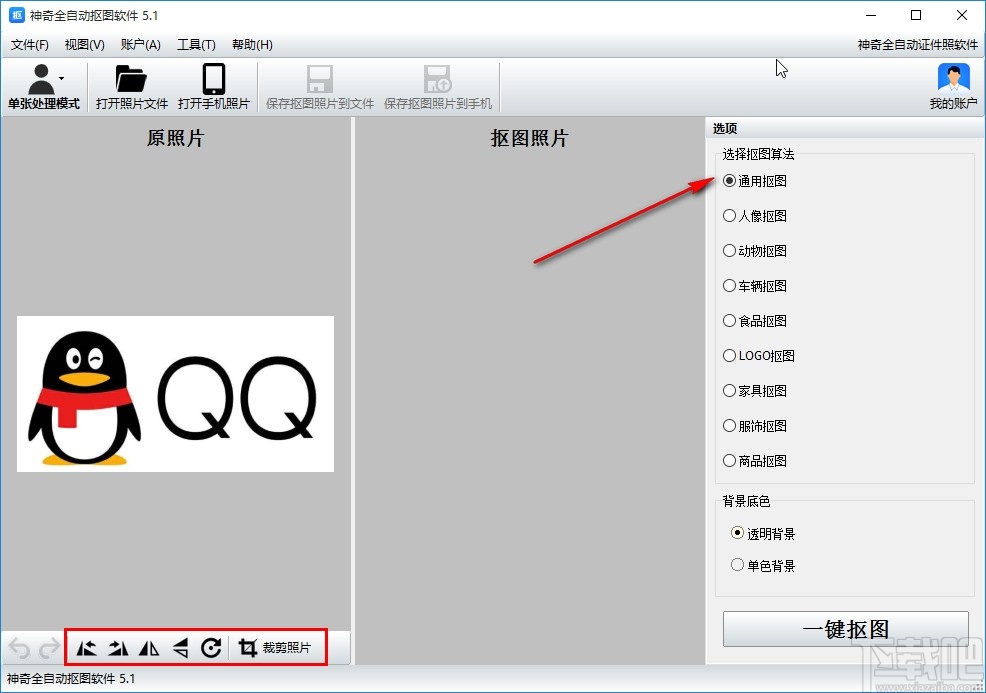This screenshot has width=986, height=693.
Task: Click the 单张处理模式 person icon
Action: coord(41,79)
